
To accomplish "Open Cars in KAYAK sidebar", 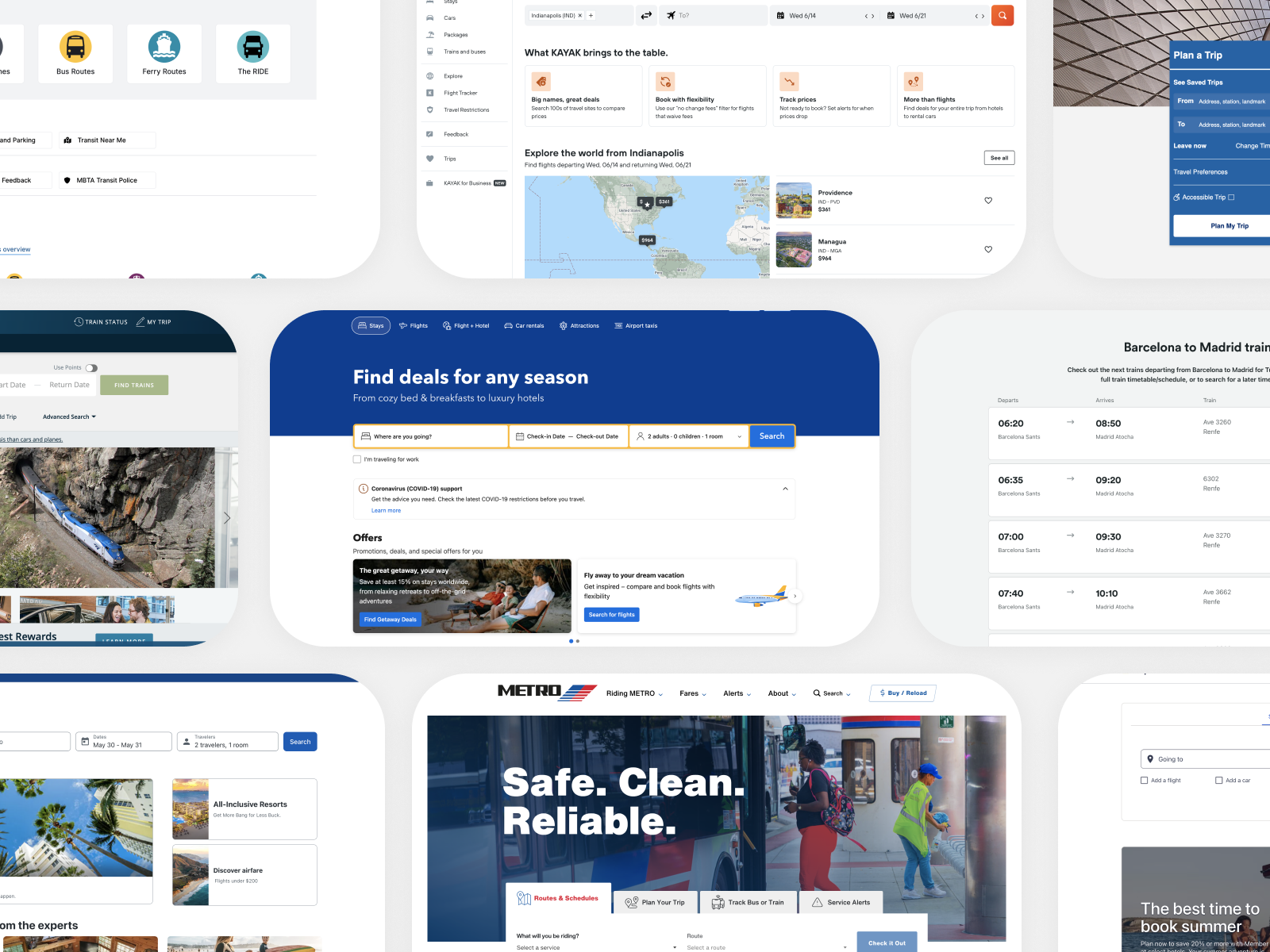I will (449, 17).
